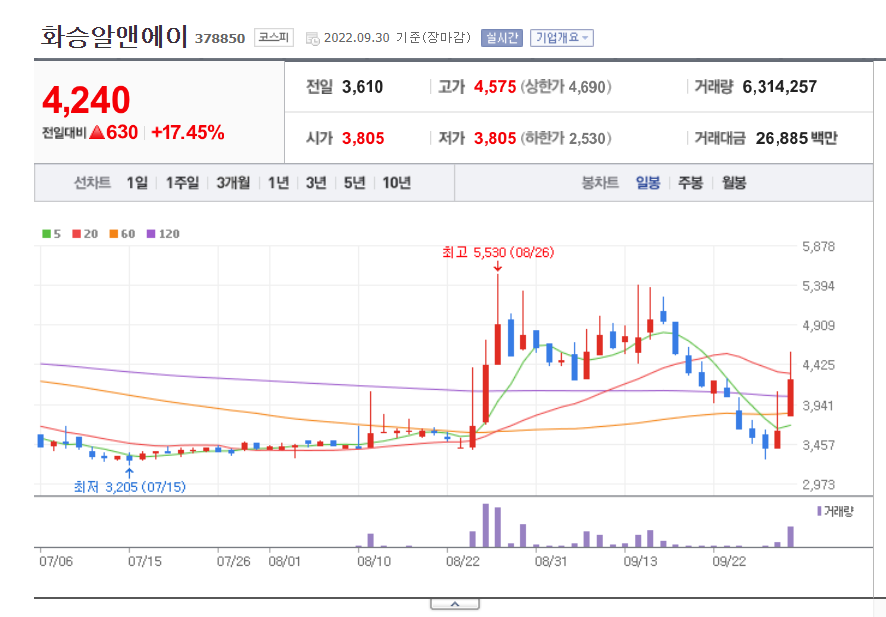Click the stock code 378850
This screenshot has width=886, height=617.
tap(220, 38)
